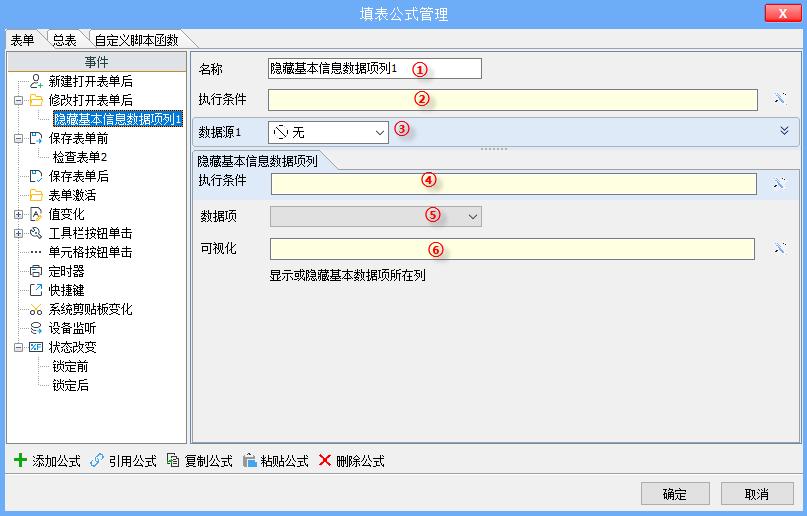Select tree item 锁定后
The height and width of the screenshot is (516, 807).
(x=71, y=385)
